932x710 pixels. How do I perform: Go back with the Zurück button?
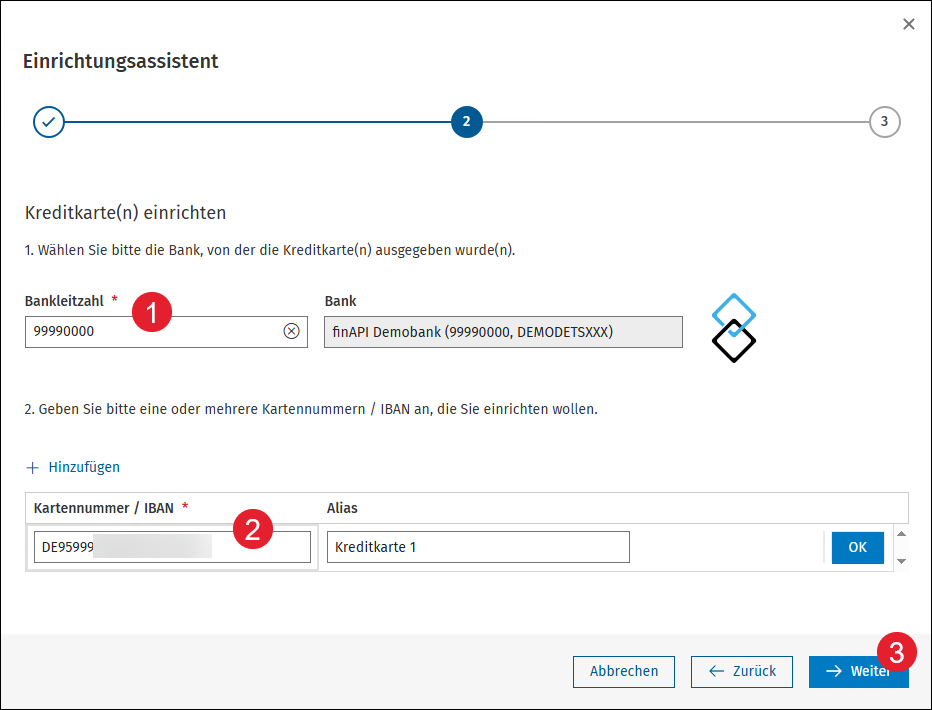point(742,671)
